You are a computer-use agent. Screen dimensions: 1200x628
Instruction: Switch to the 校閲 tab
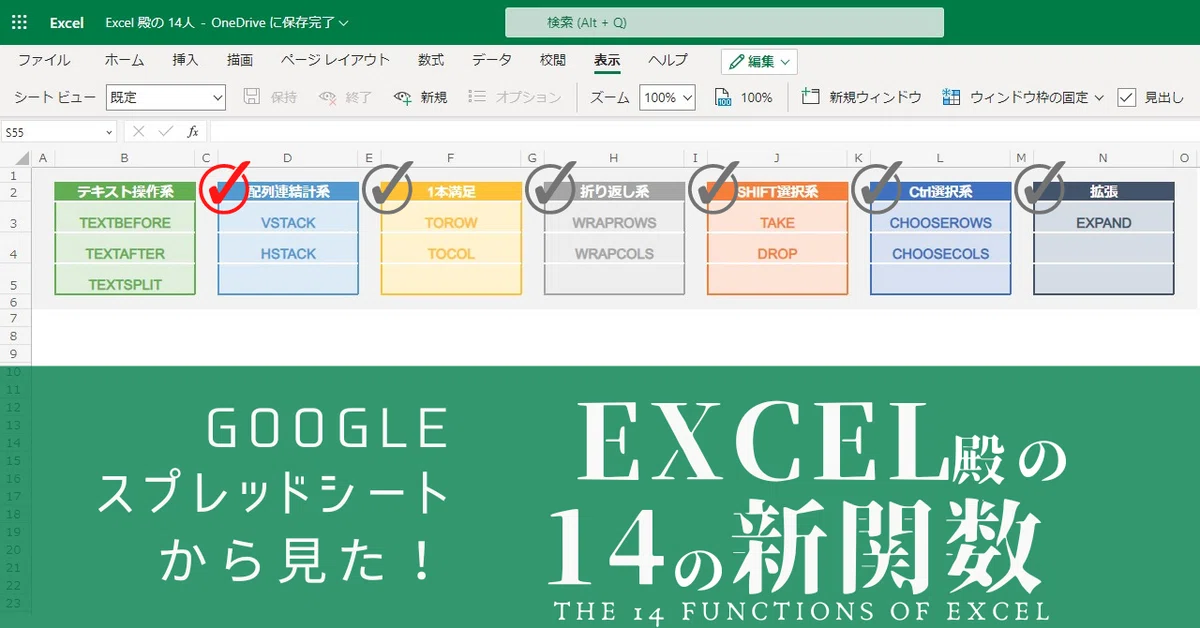coord(553,60)
